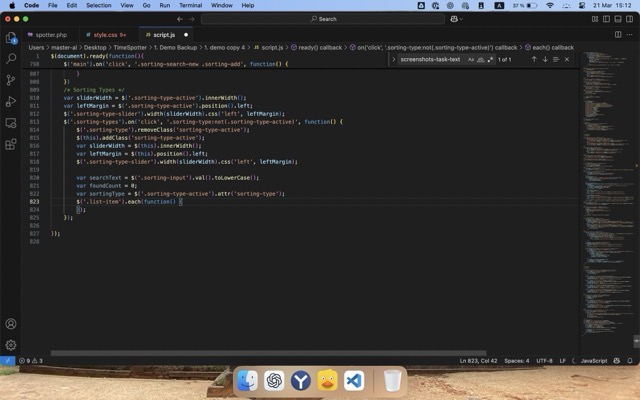
Task: Open the Accounts menu icon
Action: (x=11, y=324)
